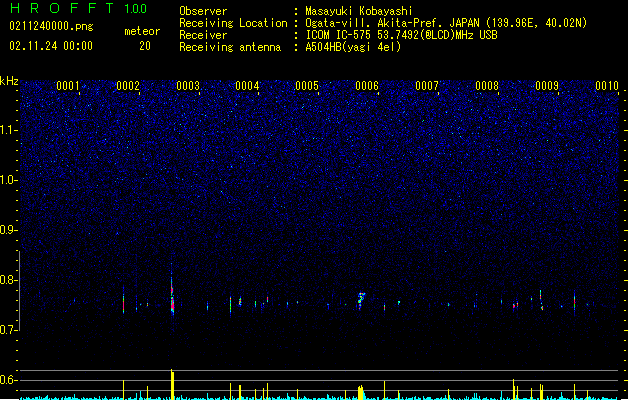629x400 pixels.
Task: Click the meteor label above the count
Action: click(142, 31)
